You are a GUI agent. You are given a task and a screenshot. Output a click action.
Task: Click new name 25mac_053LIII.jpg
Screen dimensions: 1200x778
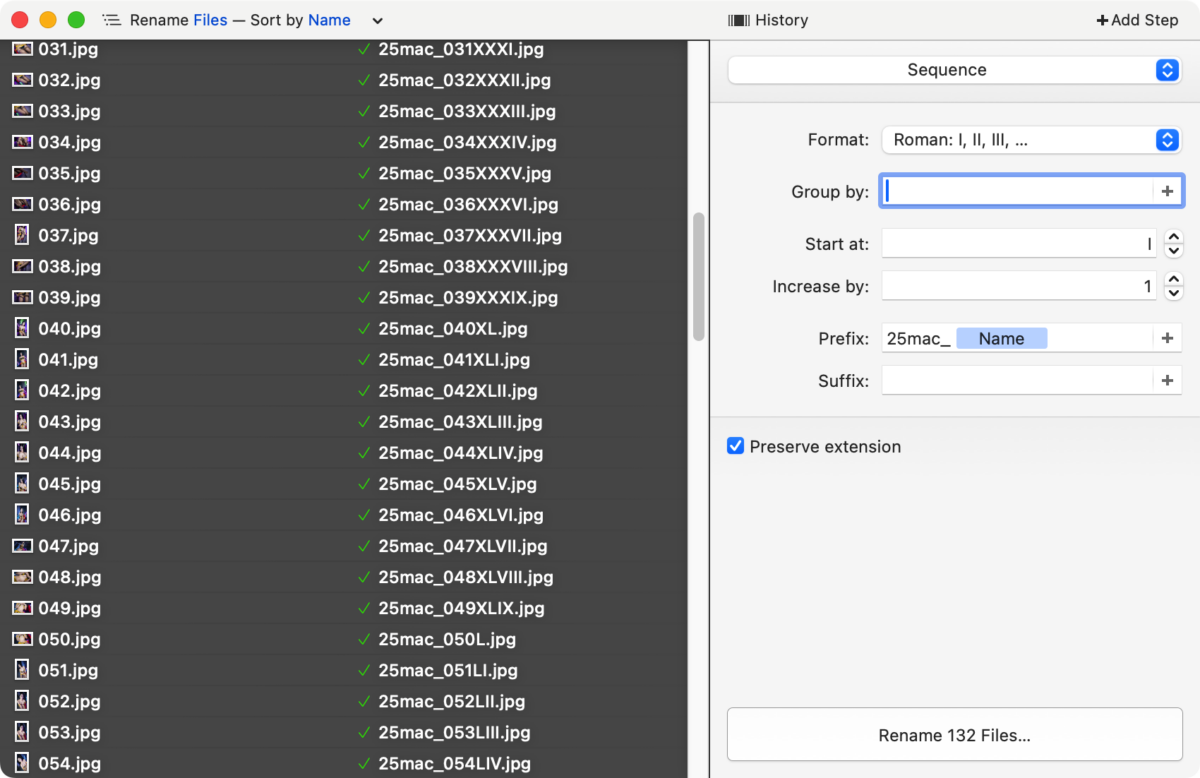[x=454, y=732]
